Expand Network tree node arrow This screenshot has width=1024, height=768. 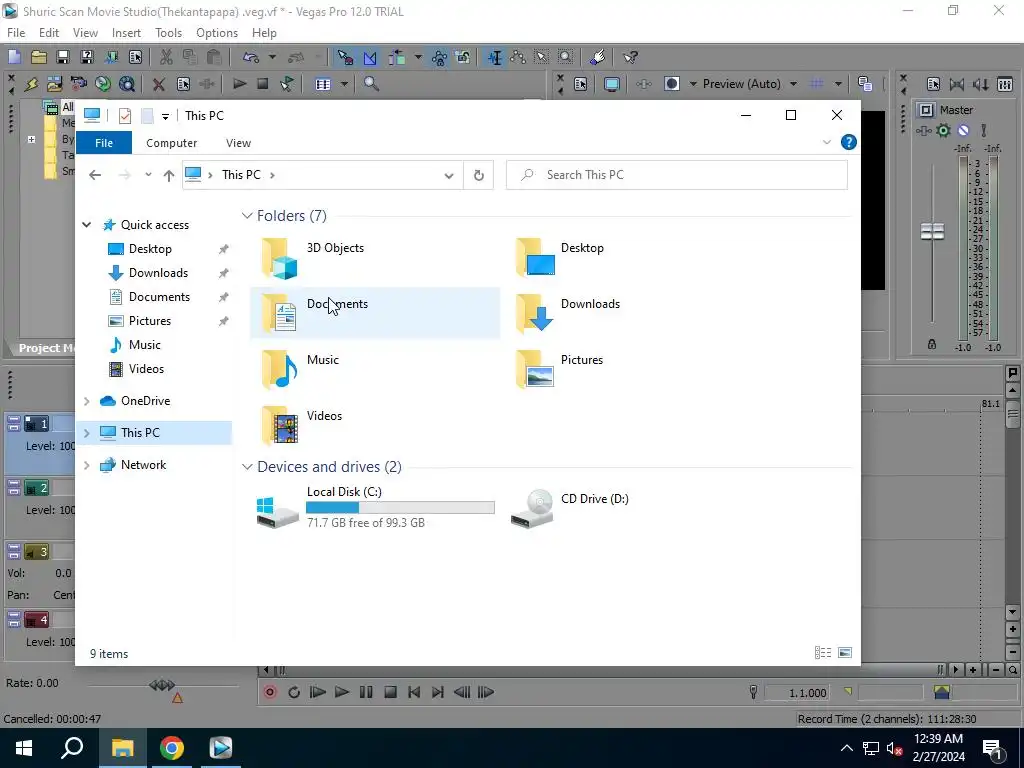86,465
